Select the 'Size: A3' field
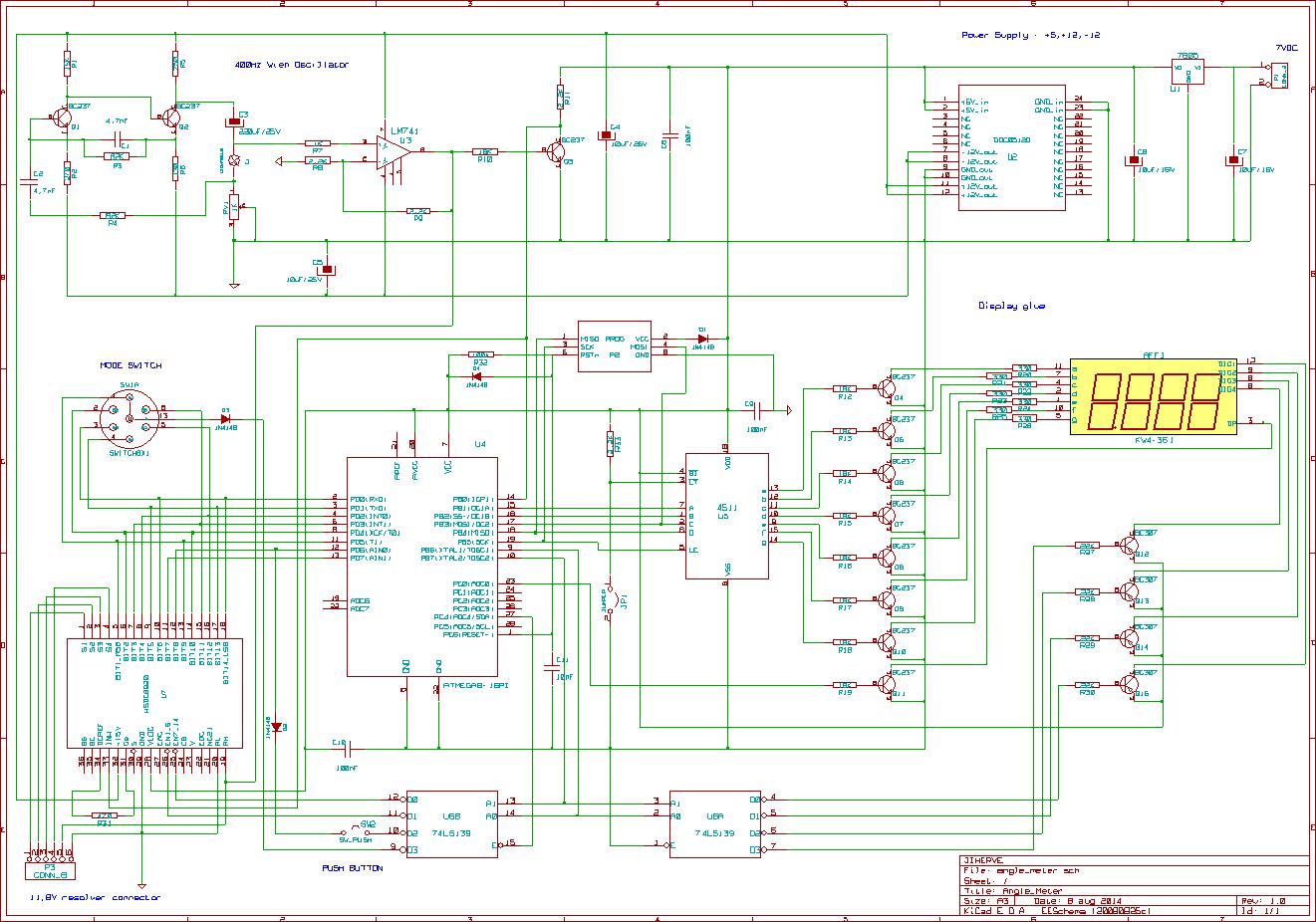This screenshot has height=922, width=1316. point(985,900)
